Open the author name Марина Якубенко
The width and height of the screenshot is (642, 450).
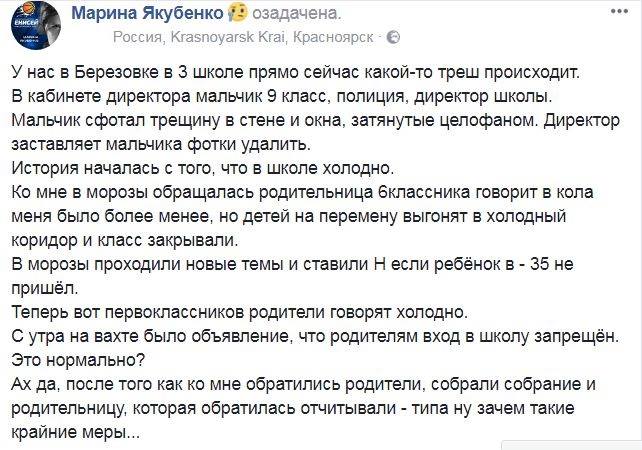coord(147,14)
